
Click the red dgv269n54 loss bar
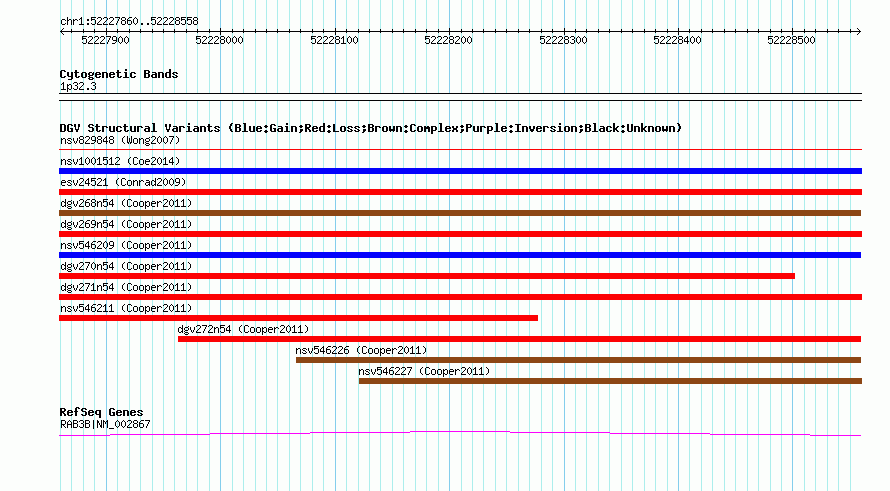click(x=460, y=234)
